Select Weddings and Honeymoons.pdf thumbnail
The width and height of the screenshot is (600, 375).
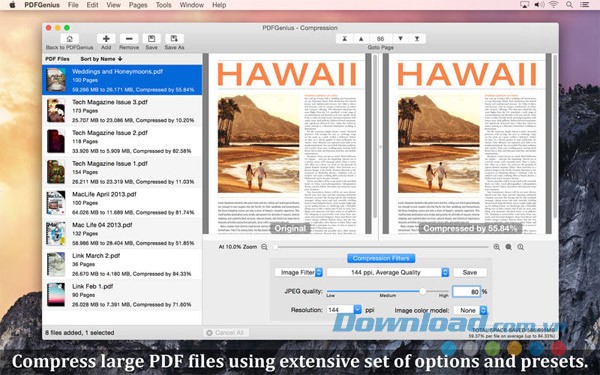[x=56, y=80]
